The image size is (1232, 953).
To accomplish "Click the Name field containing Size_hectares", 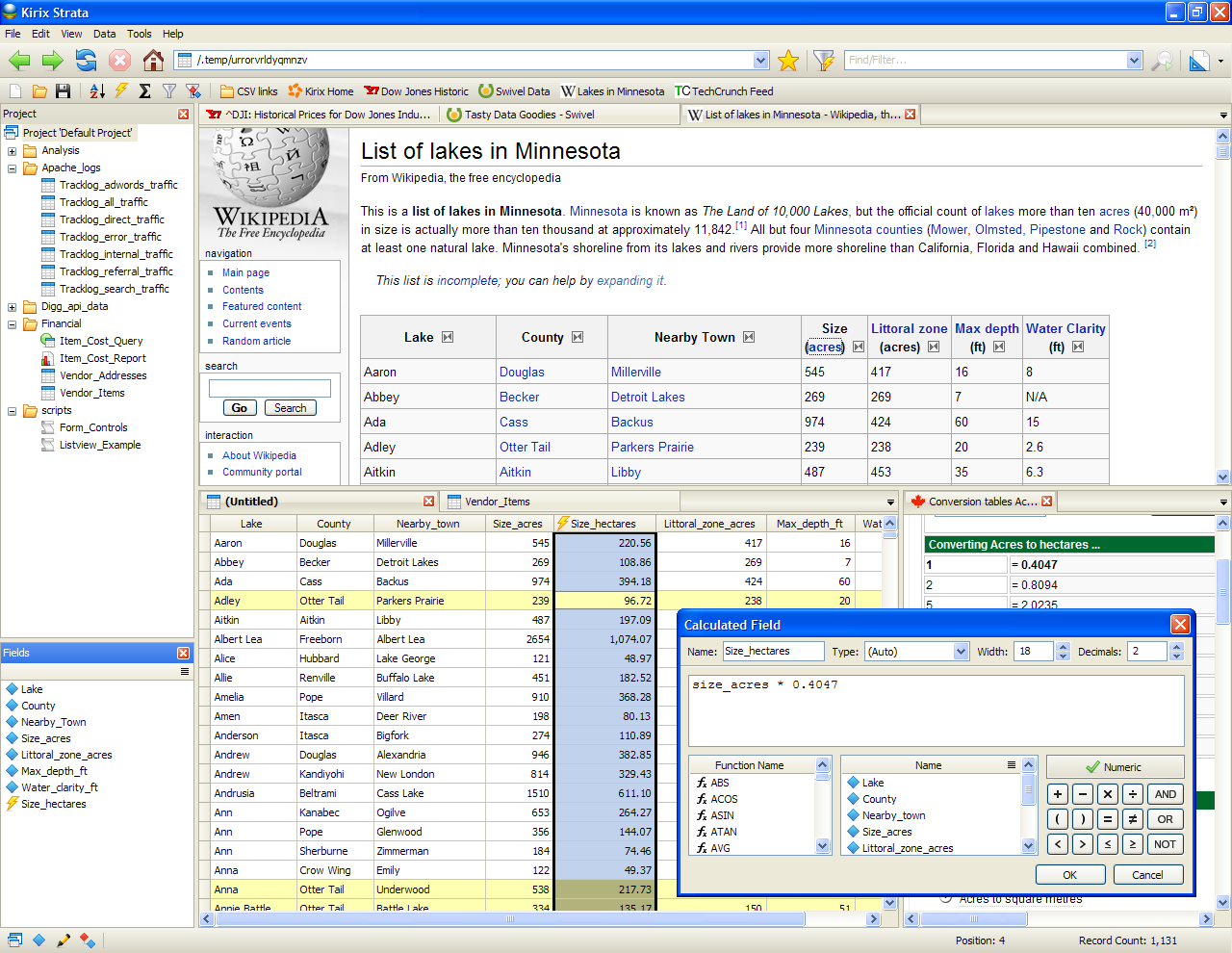I will pyautogui.click(x=773, y=652).
